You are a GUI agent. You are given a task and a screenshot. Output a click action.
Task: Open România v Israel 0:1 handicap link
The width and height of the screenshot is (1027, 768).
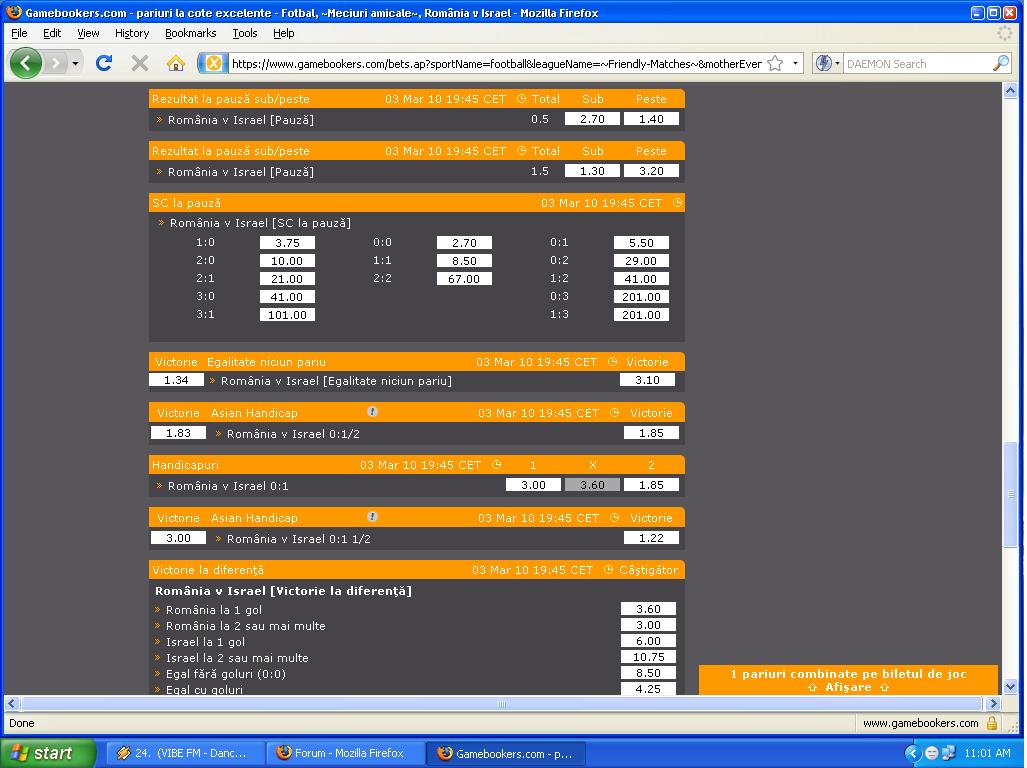coord(228,486)
